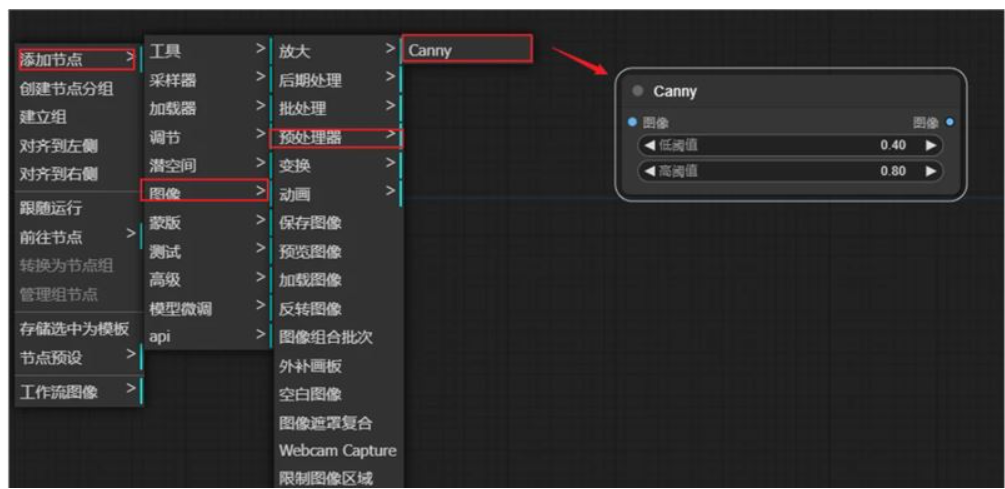Decrease low threshold with left arrow
Screen dimensions: 1005x489
[649, 146]
